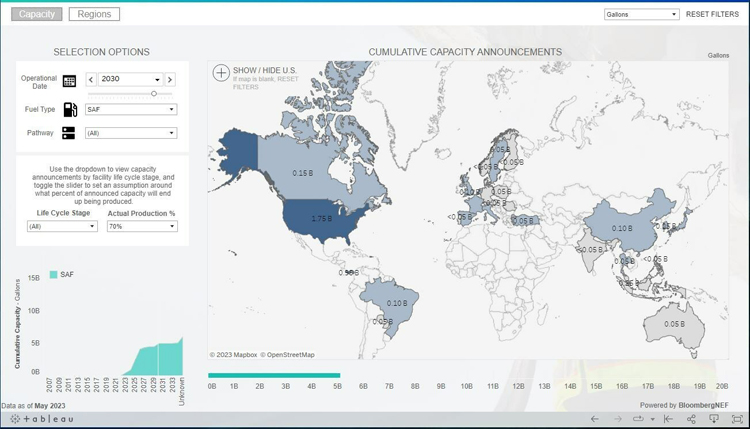Click the RESET FILTERS button

(712, 15)
